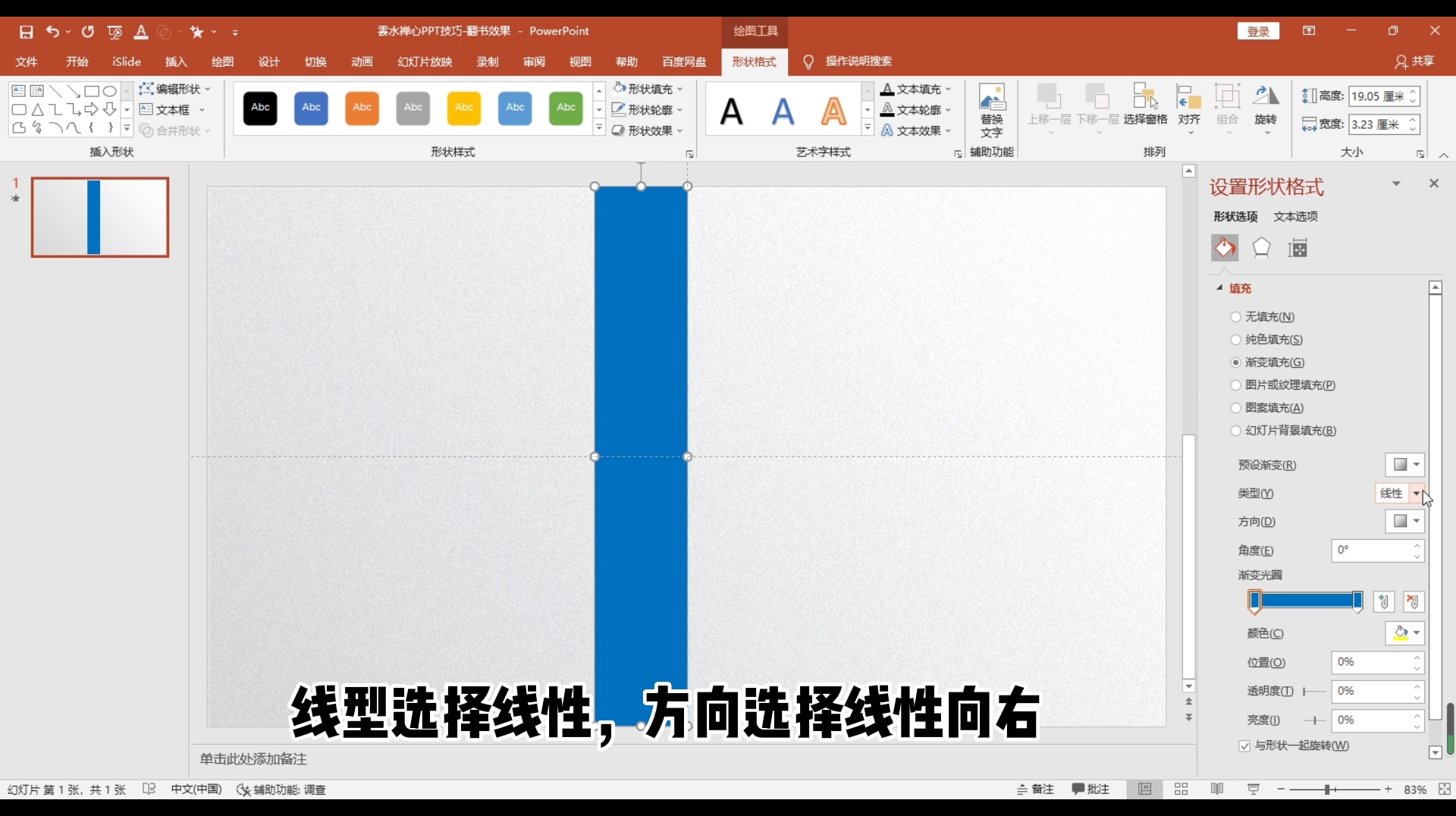1456x816 pixels.
Task: Click the 登录 button
Action: [x=1258, y=31]
